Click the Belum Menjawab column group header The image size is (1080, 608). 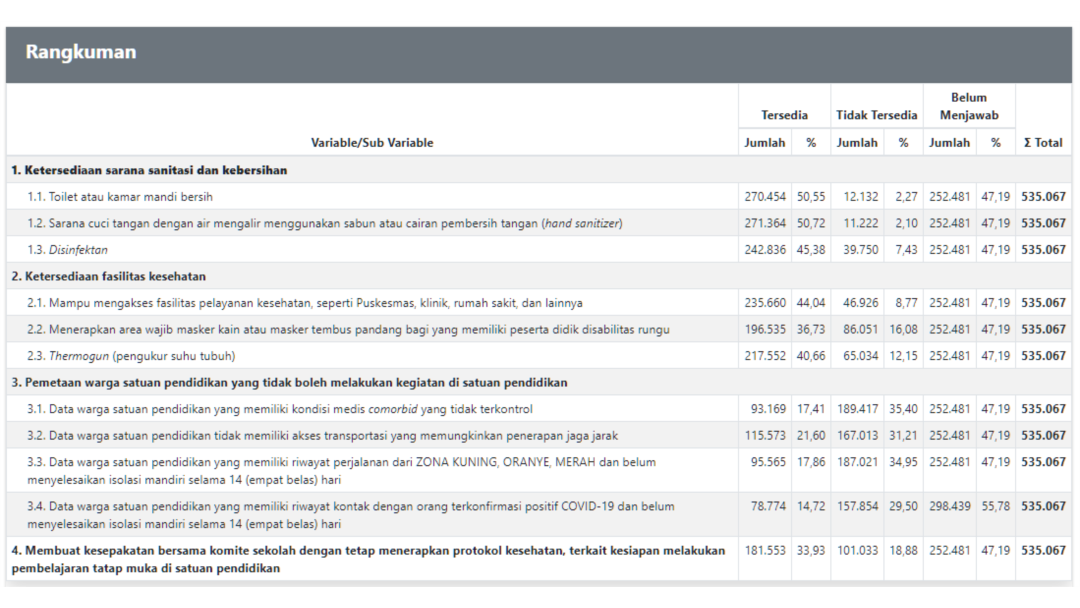pos(968,106)
